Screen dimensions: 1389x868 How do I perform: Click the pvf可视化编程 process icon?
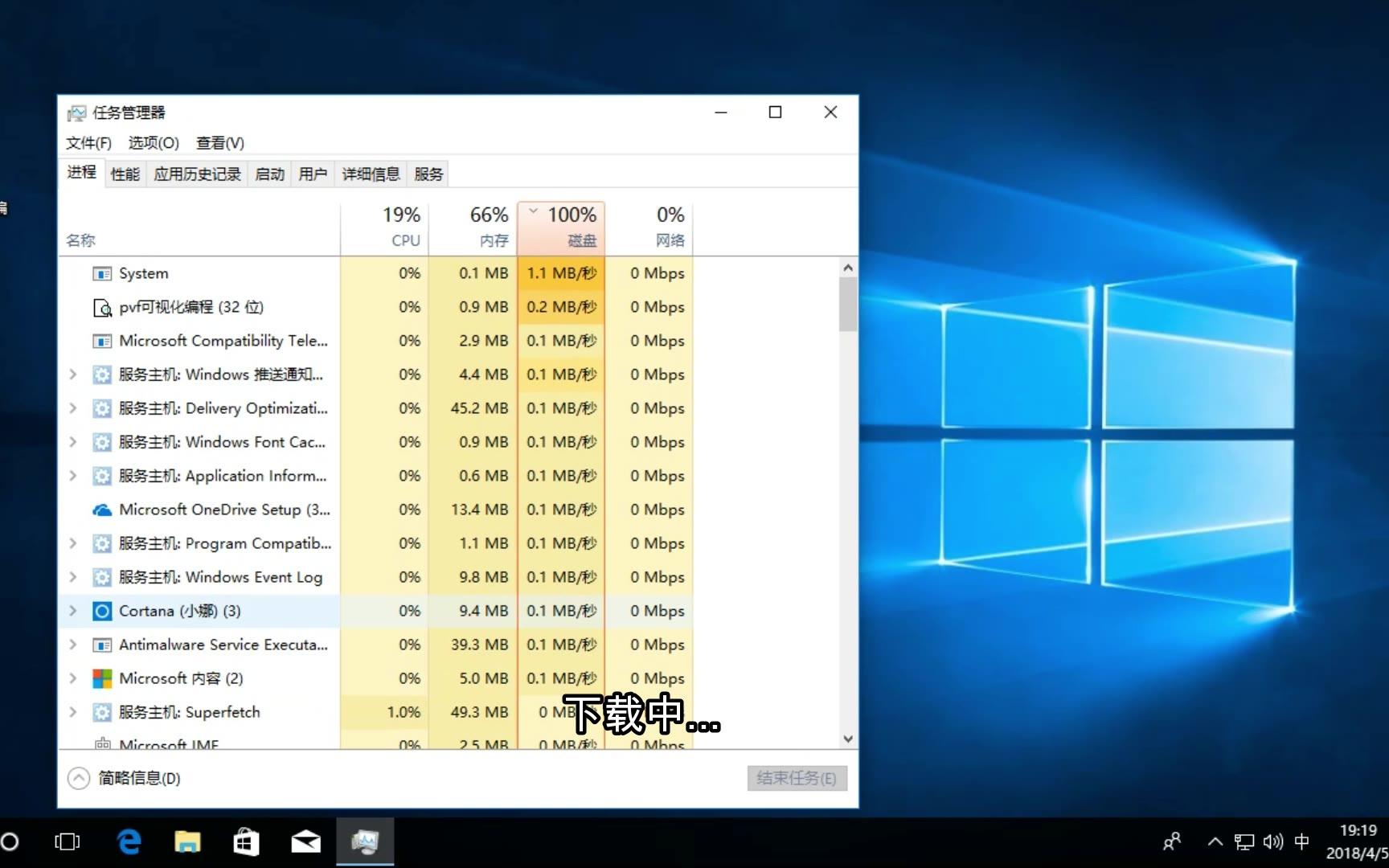(102, 308)
